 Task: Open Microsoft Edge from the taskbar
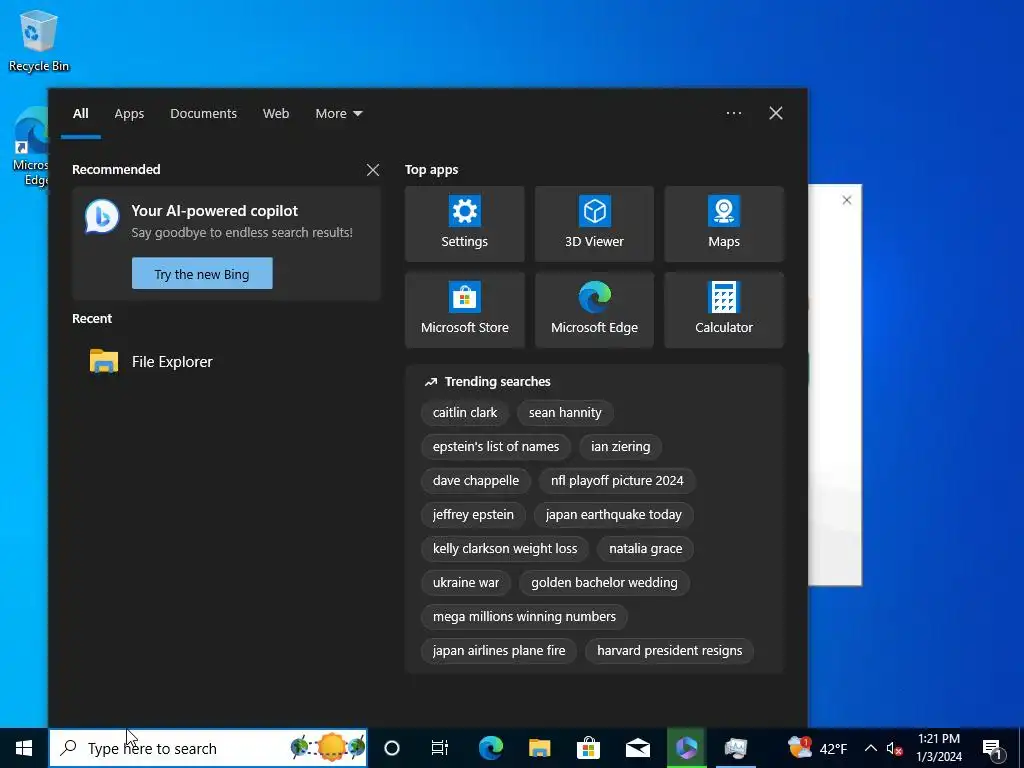coord(490,748)
